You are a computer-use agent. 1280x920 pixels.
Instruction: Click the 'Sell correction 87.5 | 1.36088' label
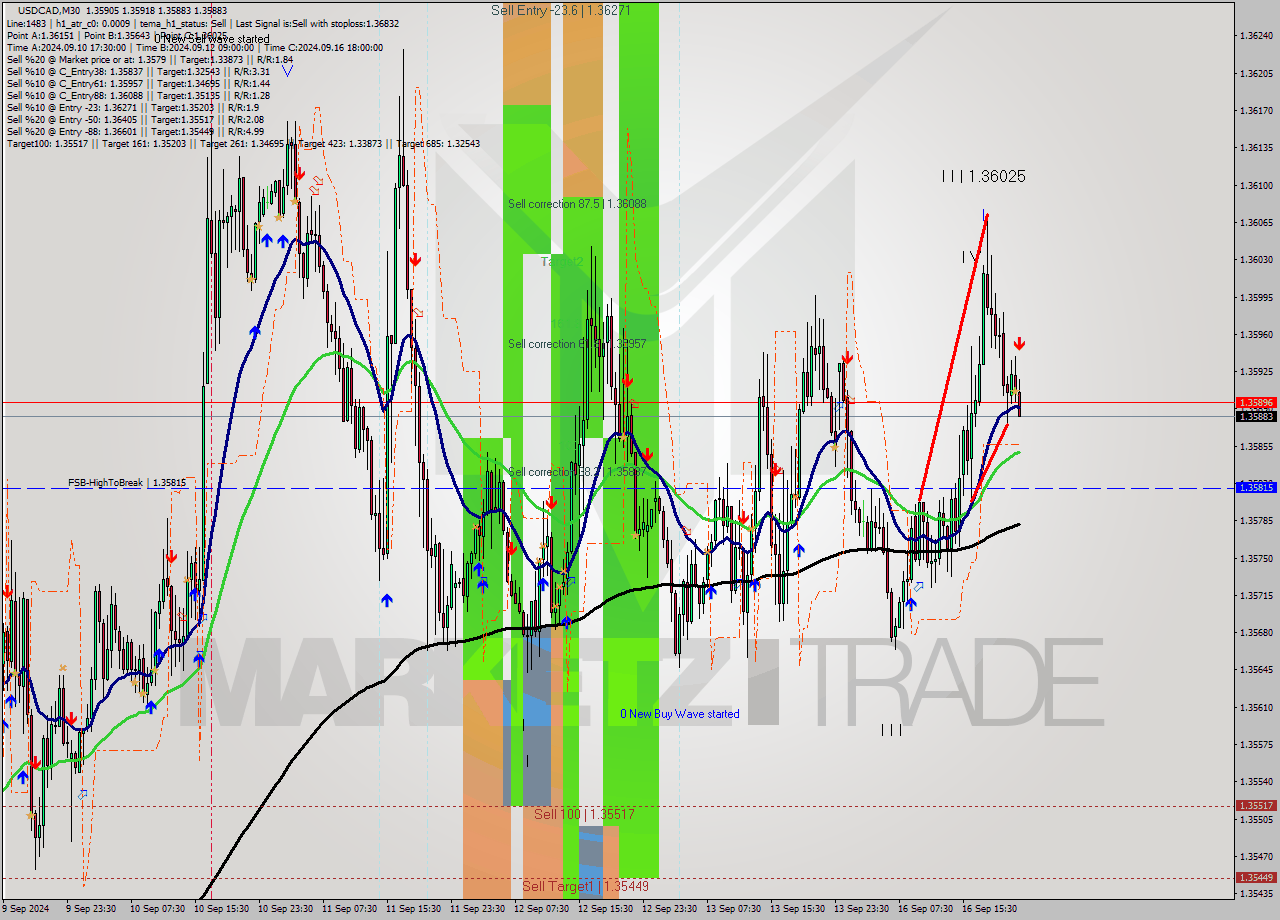577,204
